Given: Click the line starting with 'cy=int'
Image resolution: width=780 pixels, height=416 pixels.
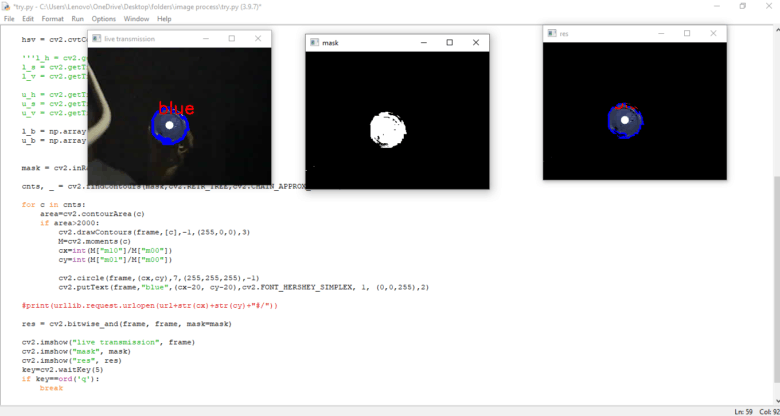Looking at the screenshot, I should tap(115, 260).
